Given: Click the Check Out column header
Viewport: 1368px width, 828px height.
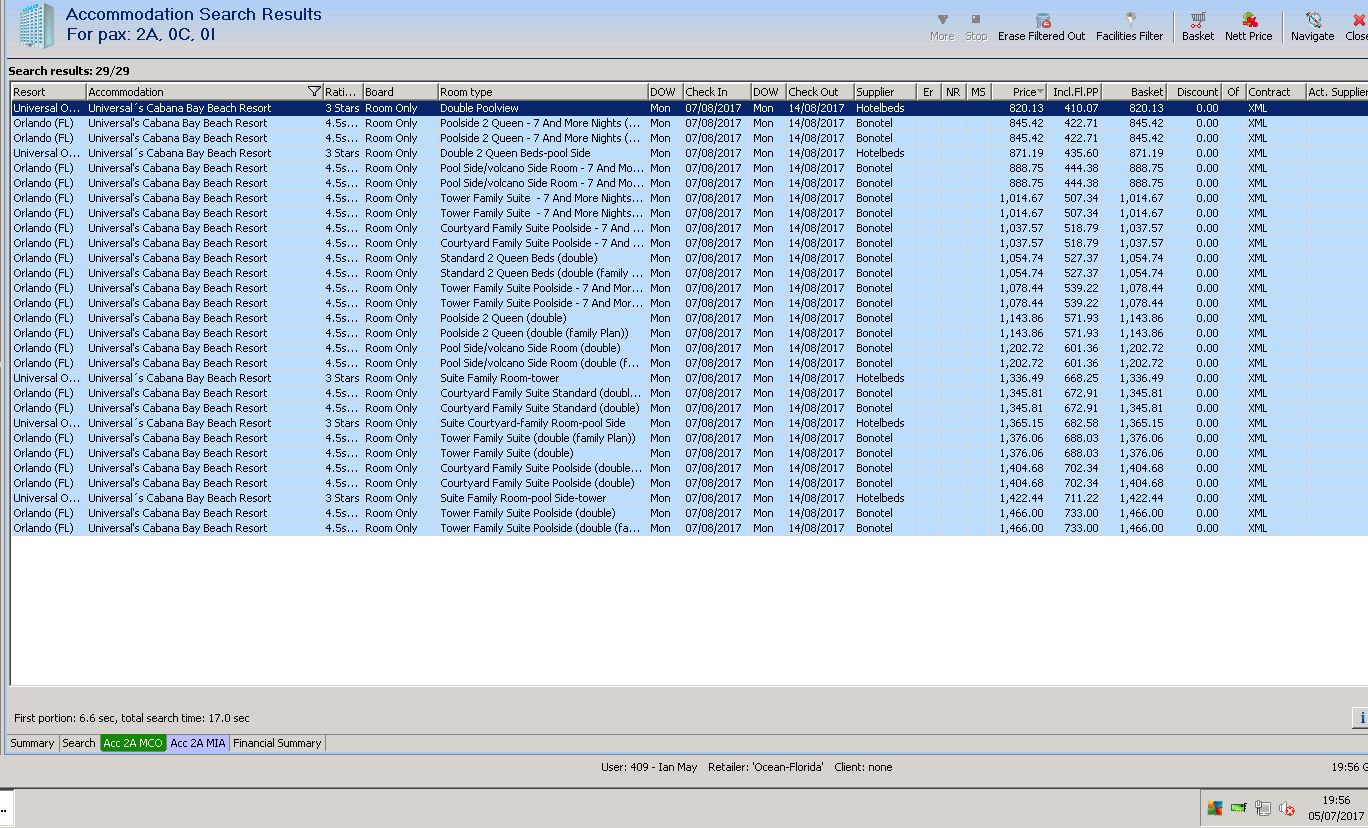Looking at the screenshot, I should [818, 92].
